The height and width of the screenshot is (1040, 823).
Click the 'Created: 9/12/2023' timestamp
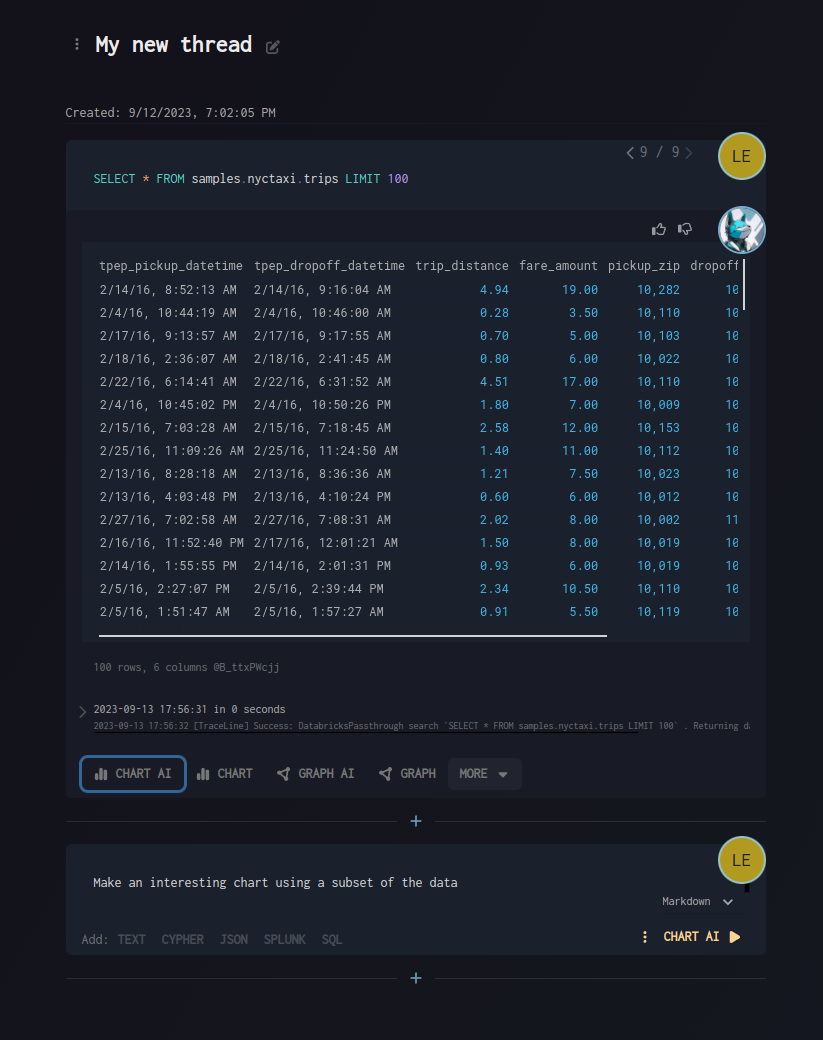click(170, 113)
